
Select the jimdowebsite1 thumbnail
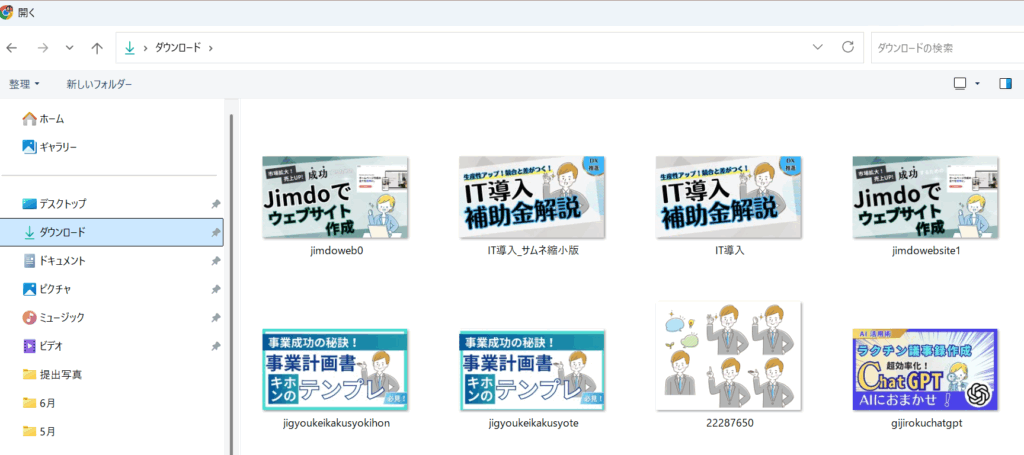tap(925, 197)
